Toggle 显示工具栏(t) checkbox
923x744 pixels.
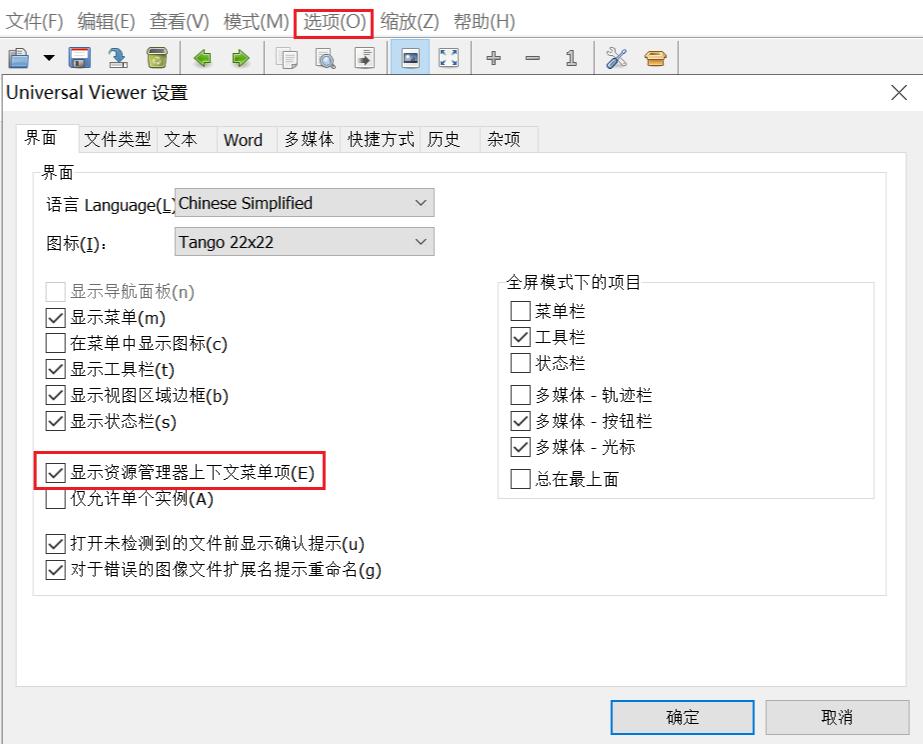click(x=55, y=369)
